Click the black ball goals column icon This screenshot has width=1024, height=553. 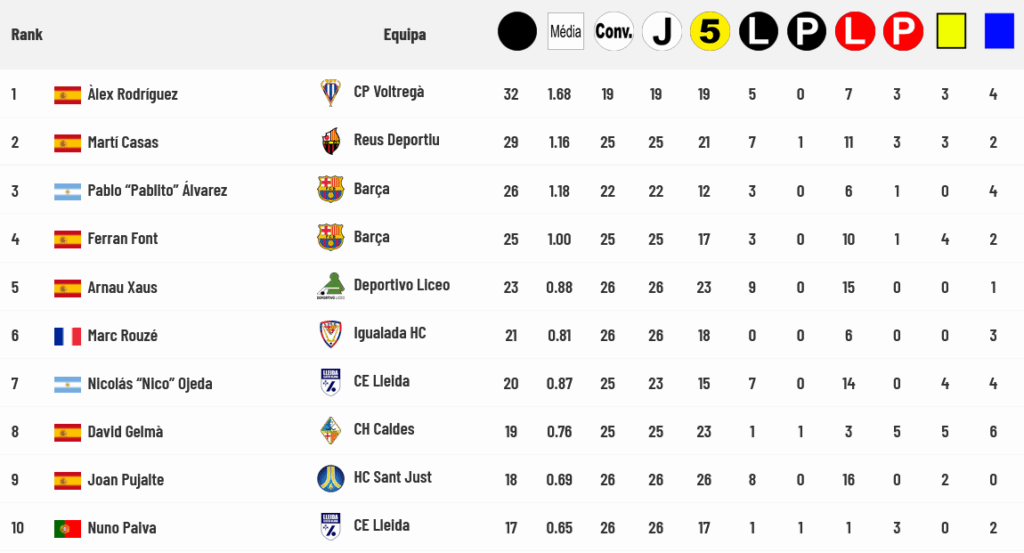(517, 31)
